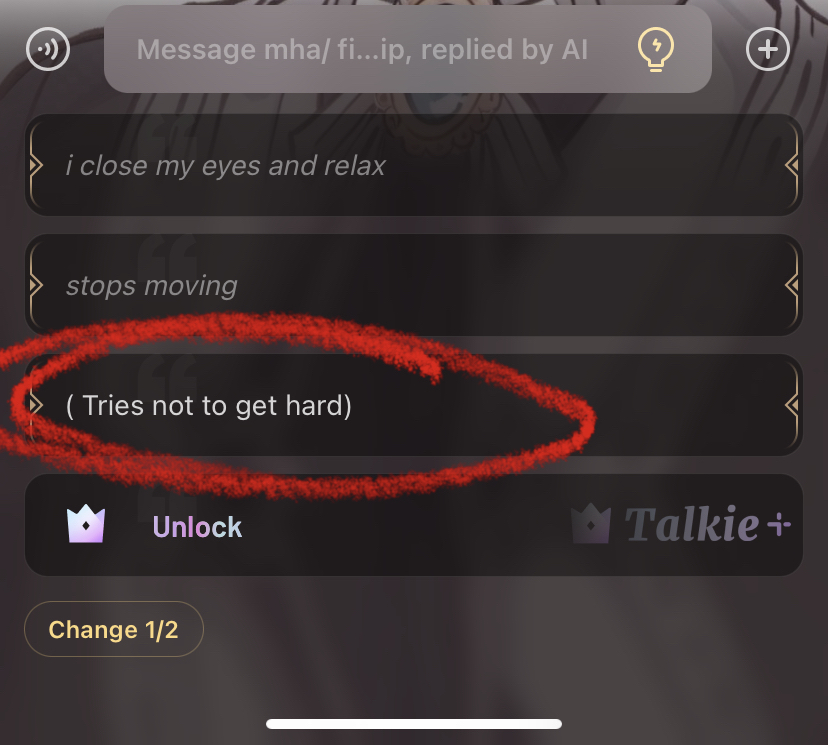Click right diamond ornament on "stops moving" card
This screenshot has height=745, width=828.
[x=791, y=285]
